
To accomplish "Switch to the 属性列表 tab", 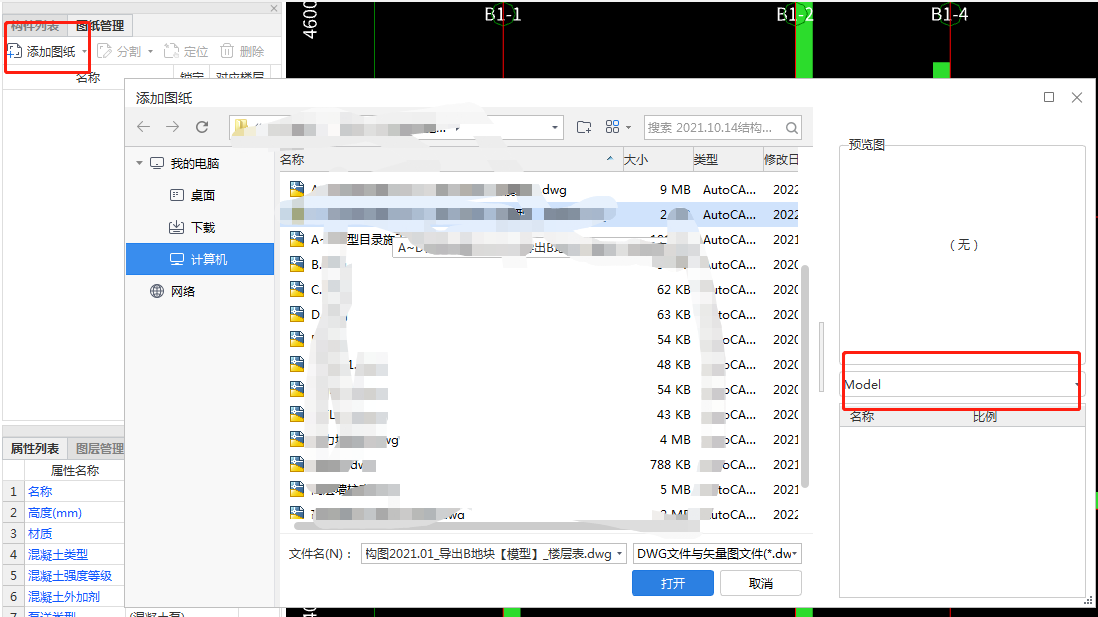I will (35, 448).
